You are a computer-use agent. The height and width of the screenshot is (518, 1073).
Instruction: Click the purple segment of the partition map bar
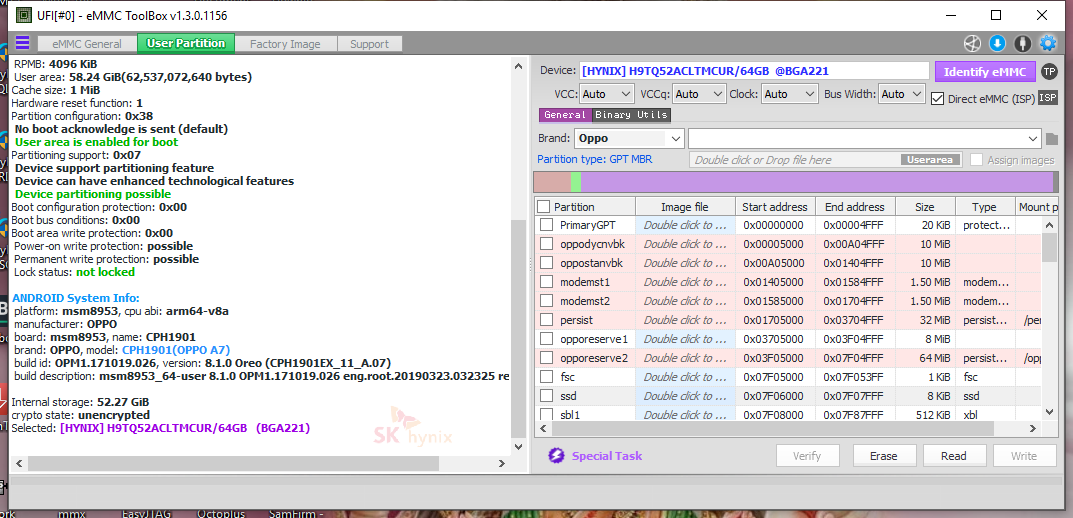817,182
